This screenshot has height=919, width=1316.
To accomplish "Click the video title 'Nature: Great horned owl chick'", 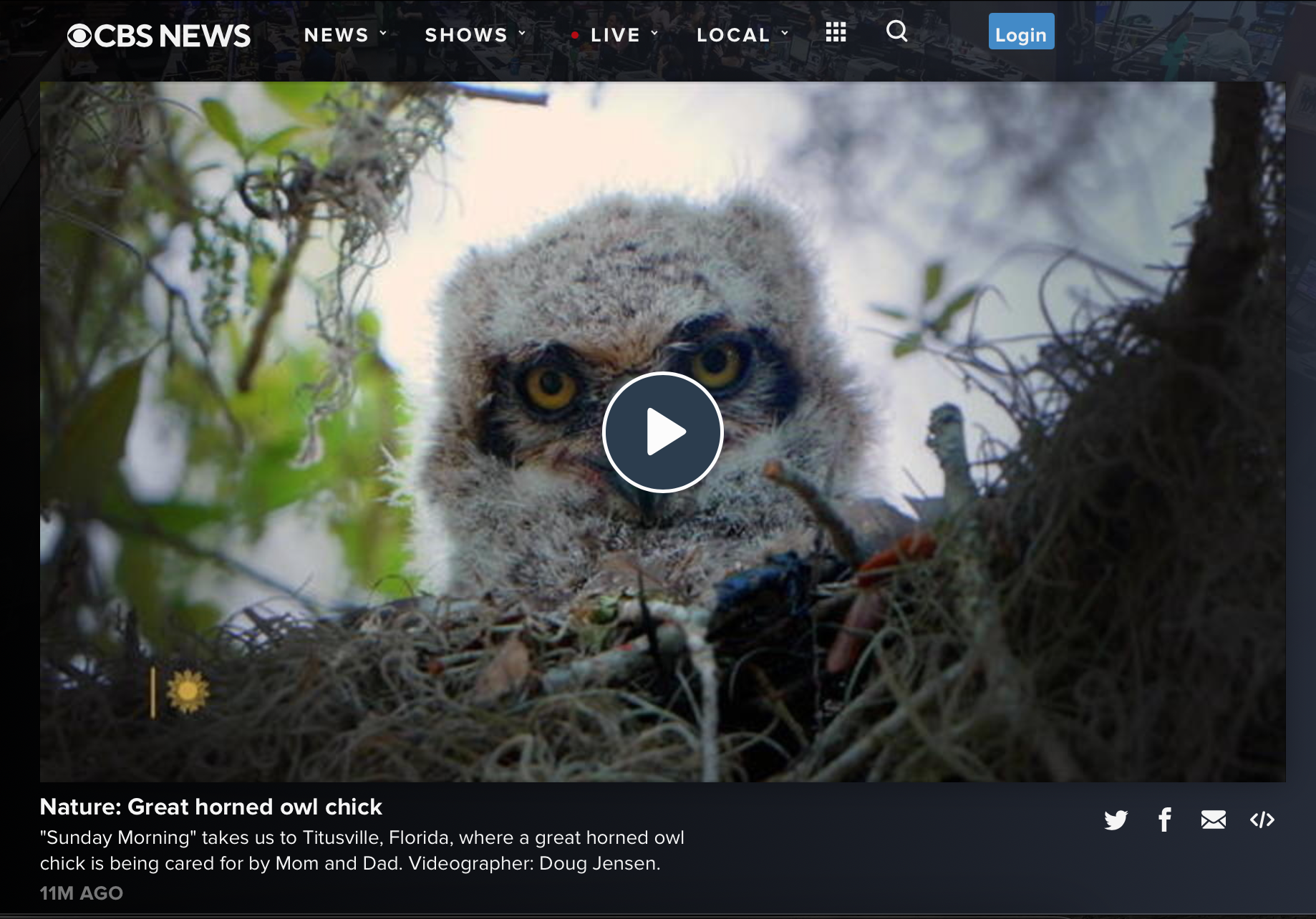I will click(211, 807).
